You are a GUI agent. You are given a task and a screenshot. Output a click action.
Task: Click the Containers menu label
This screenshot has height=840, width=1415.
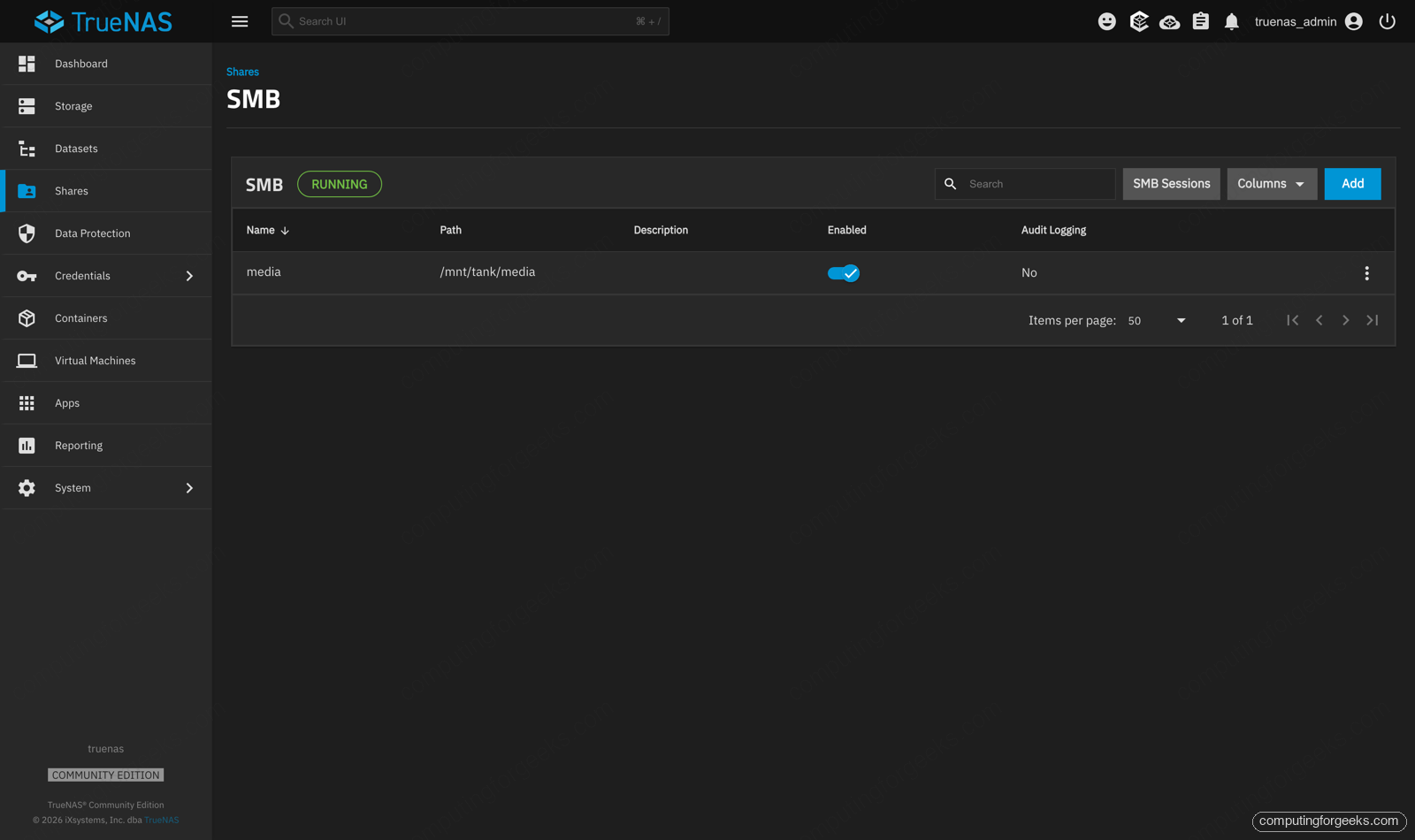coord(80,318)
